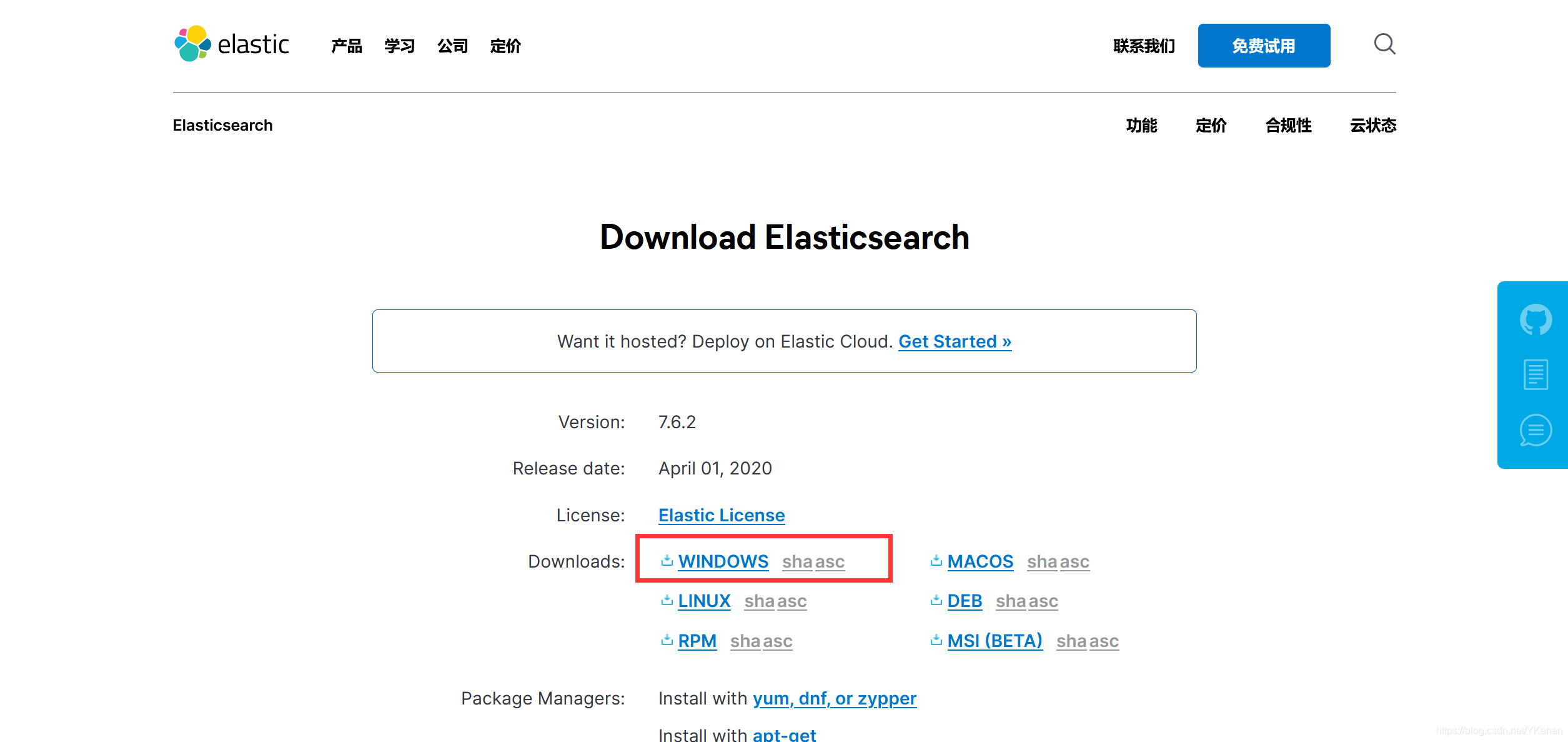Click download icon beside WINDOWS
1568x742 pixels.
(x=667, y=561)
